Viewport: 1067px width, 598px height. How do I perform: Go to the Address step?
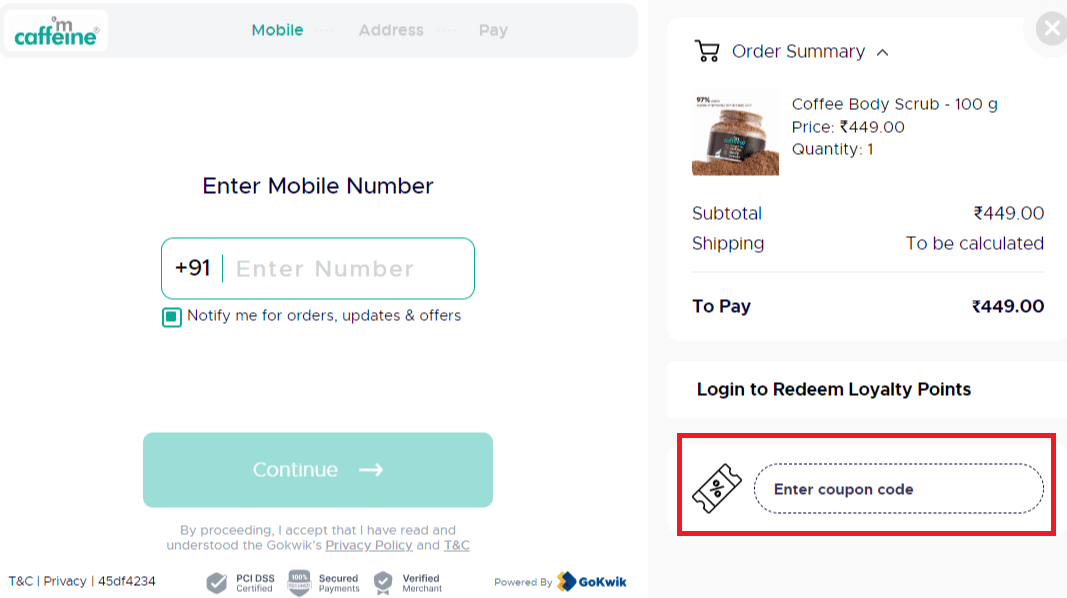pyautogui.click(x=391, y=30)
